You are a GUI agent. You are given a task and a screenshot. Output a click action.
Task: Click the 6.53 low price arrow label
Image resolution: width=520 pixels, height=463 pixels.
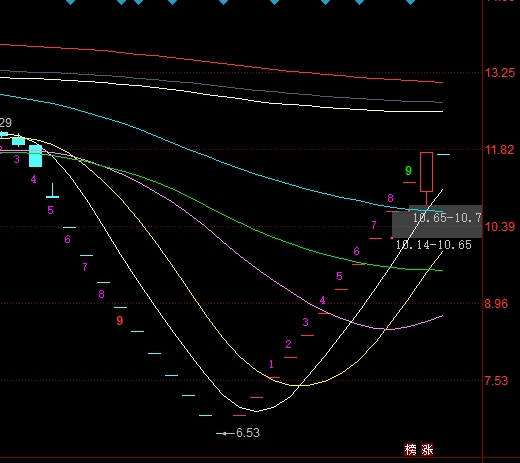[238, 433]
